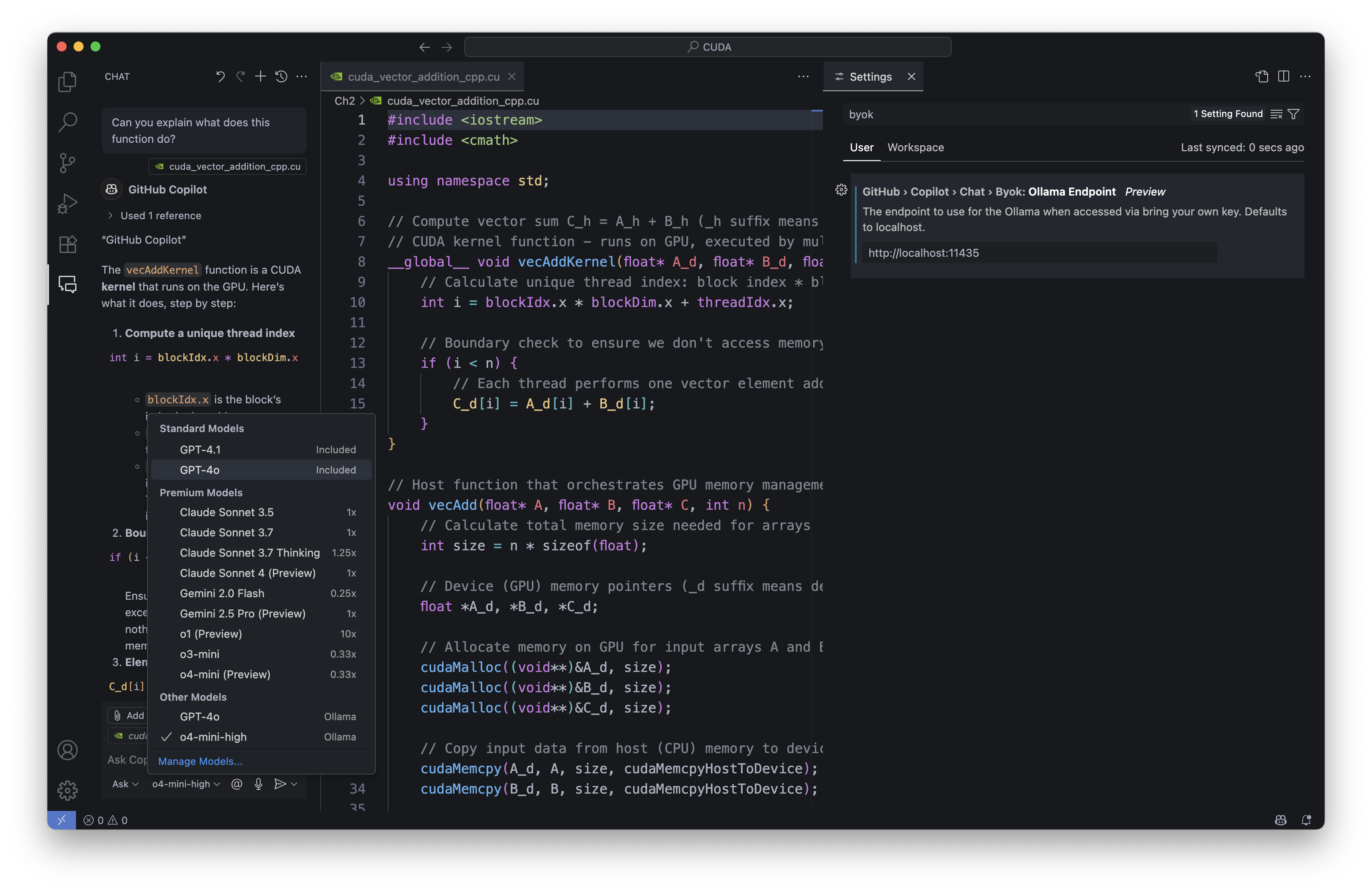Choose Claude Sonnet 3.7 model
The image size is (1372, 892).
[261, 533]
